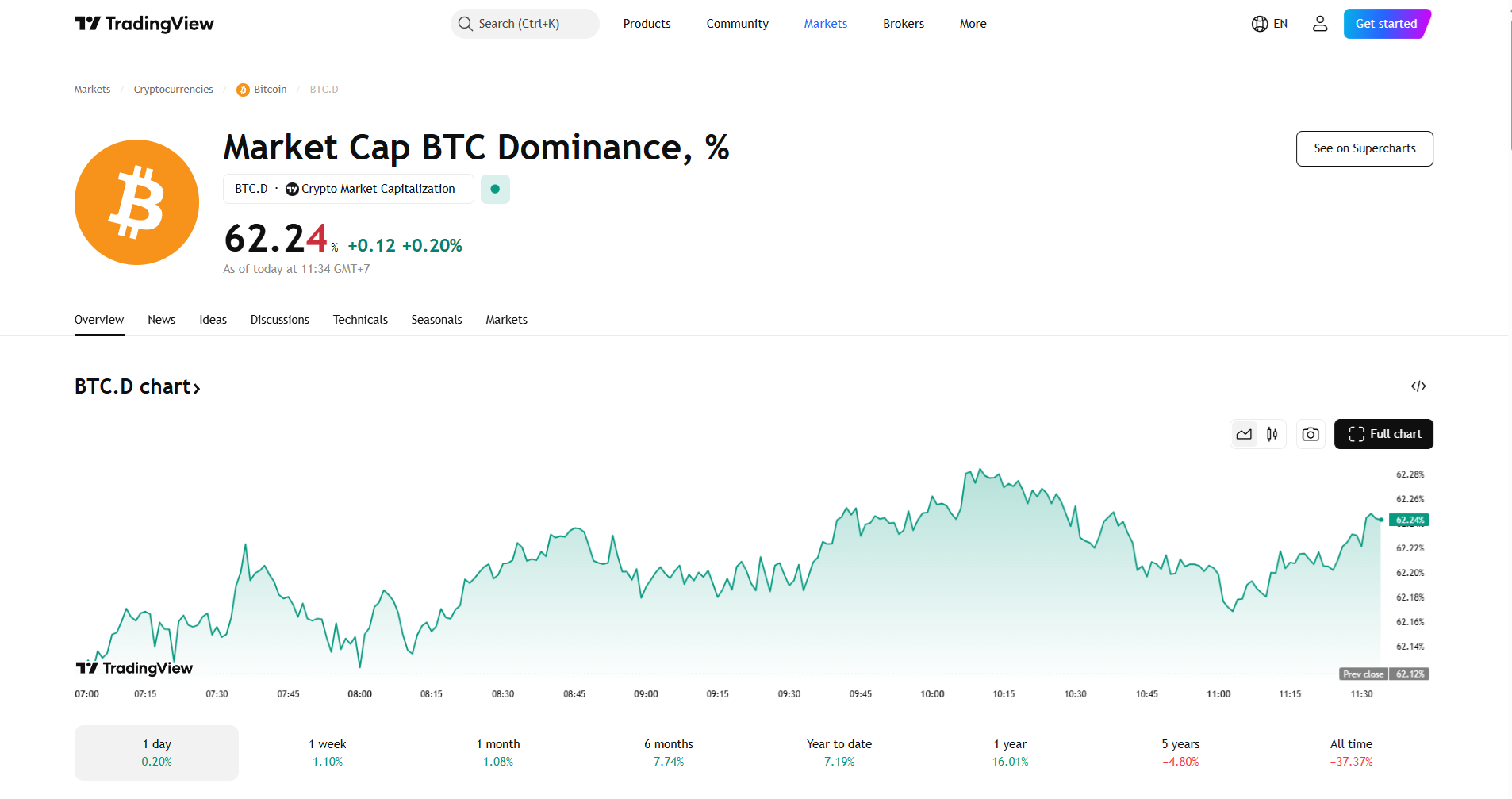Go to Bitcoin breadcrumb link
The image size is (1512, 799).
click(x=262, y=90)
